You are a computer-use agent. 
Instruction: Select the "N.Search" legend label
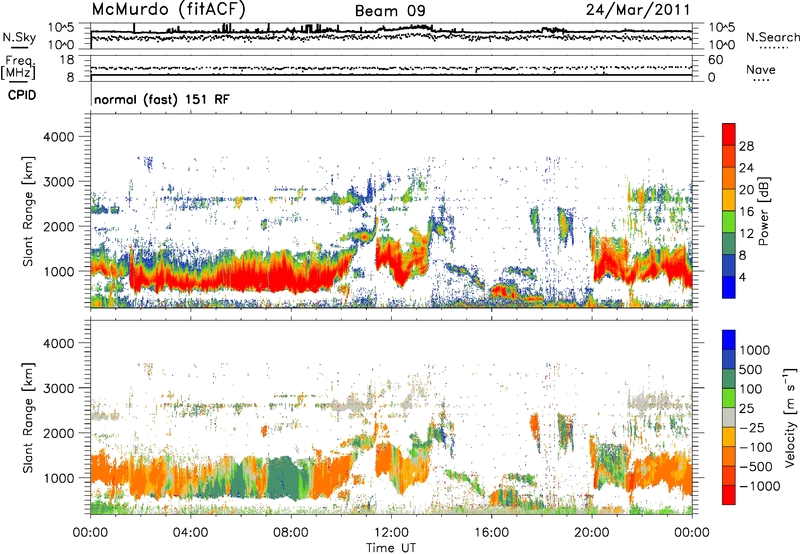click(x=772, y=37)
